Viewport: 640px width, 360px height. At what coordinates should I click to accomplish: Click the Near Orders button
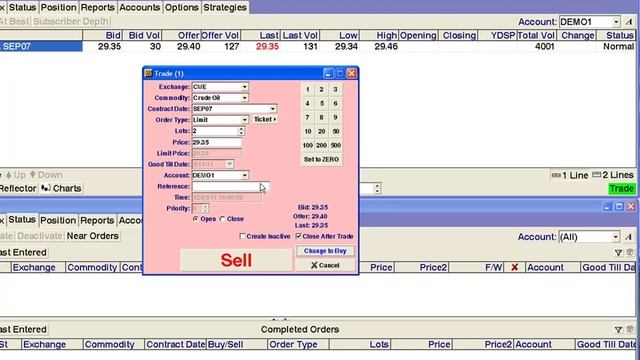93,236
